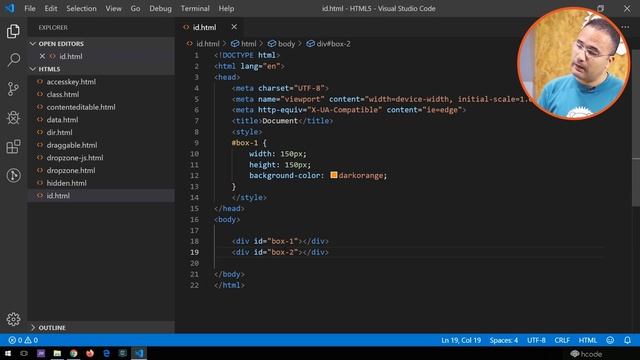Click UTF-8 encoding in status bar
Viewport: 640px width, 360px height.
point(536,340)
